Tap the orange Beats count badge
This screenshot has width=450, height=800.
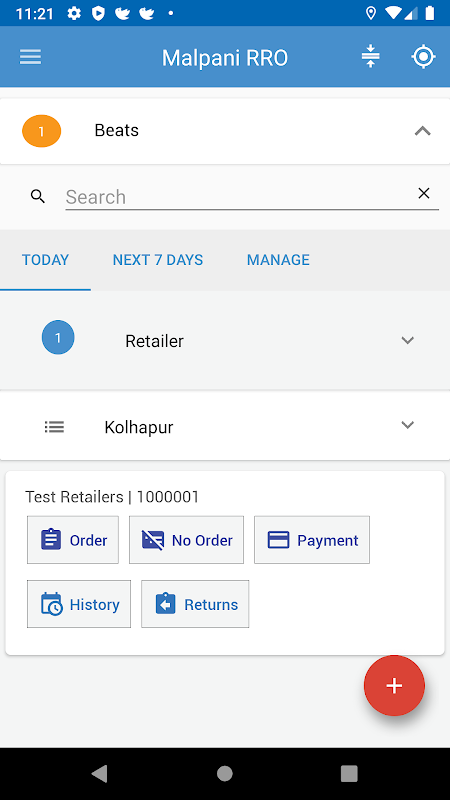[x=41, y=131]
